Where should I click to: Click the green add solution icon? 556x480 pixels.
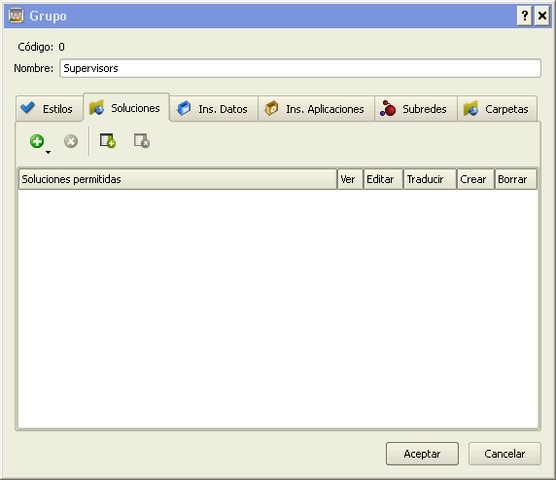[37, 141]
